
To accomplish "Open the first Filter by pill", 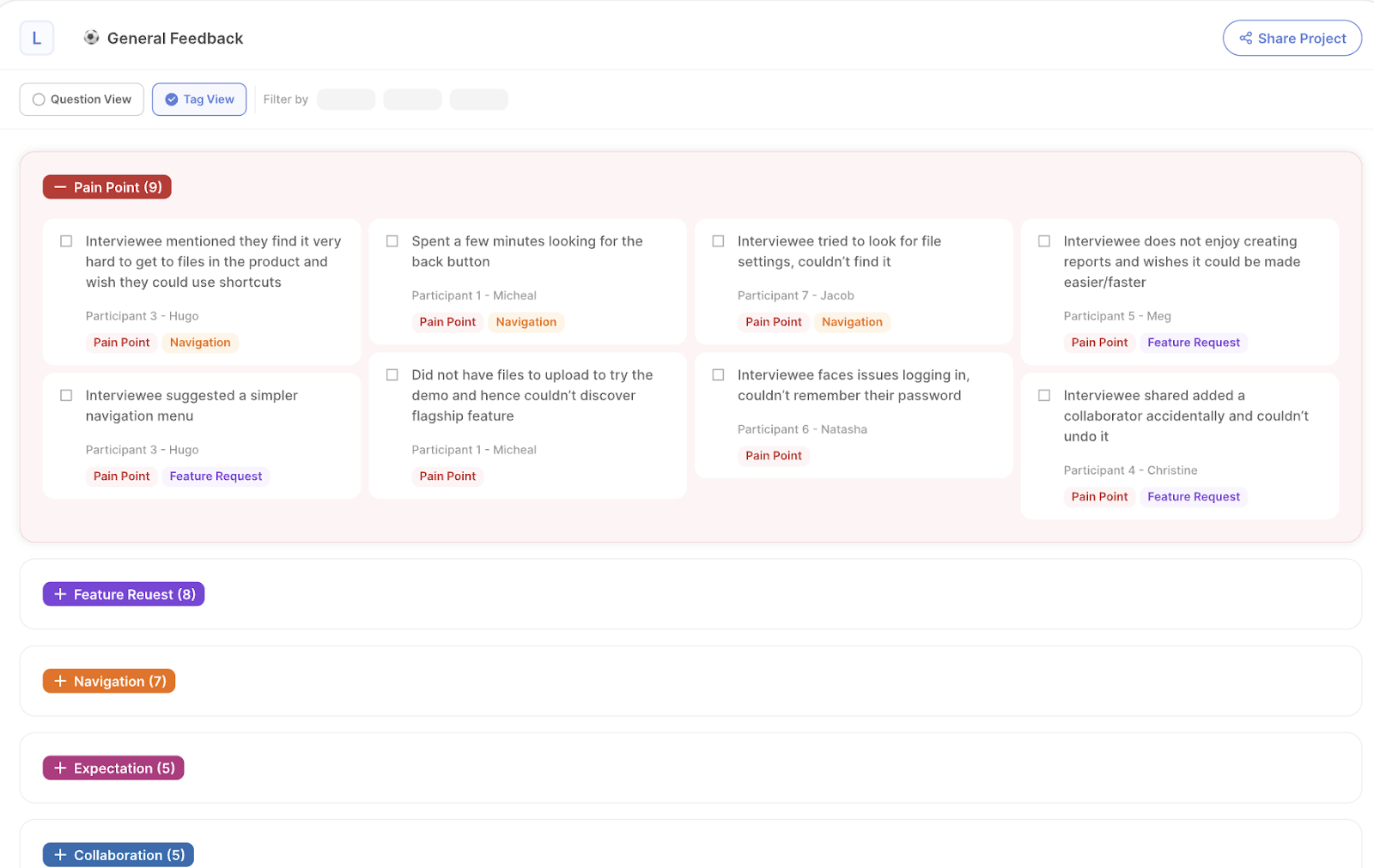I will click(x=346, y=100).
